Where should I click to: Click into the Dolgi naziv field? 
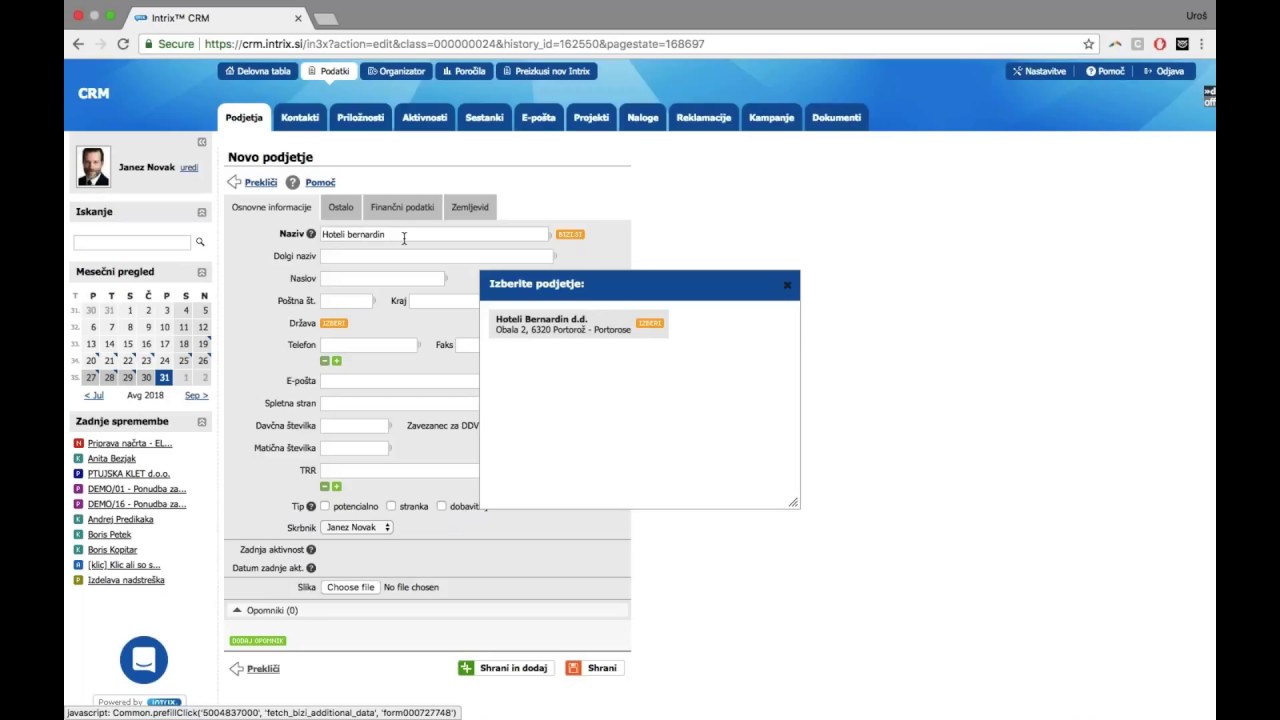coord(436,256)
